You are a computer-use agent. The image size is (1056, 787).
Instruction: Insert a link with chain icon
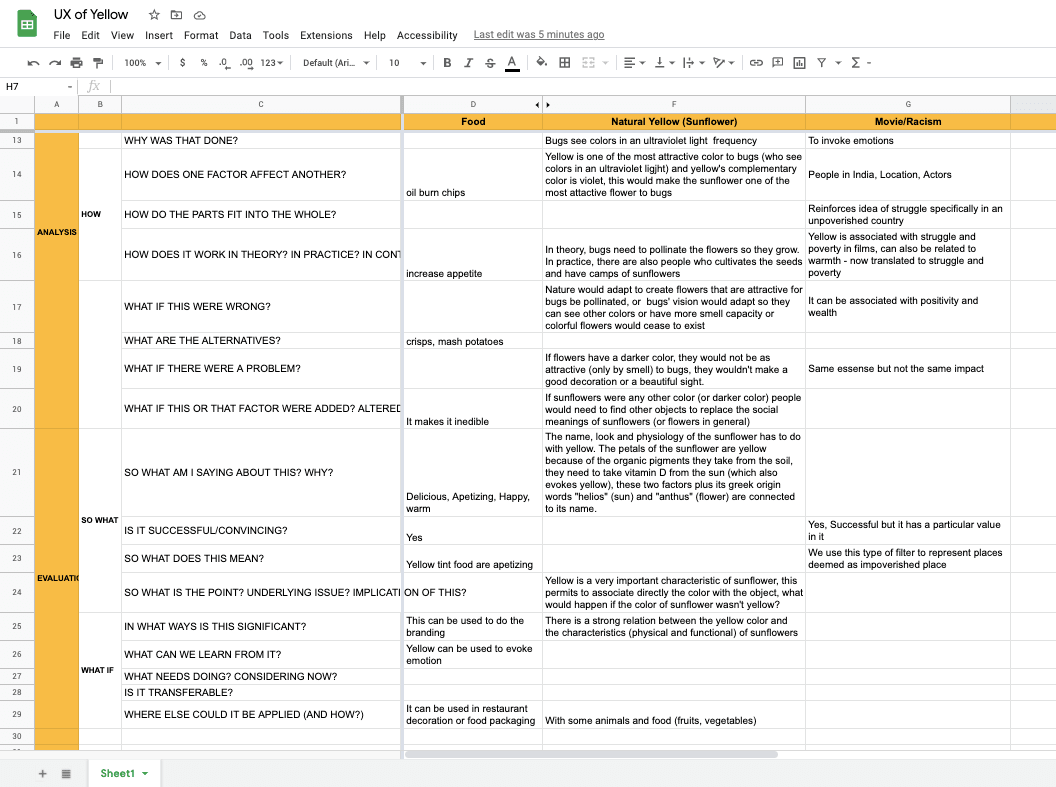point(756,63)
